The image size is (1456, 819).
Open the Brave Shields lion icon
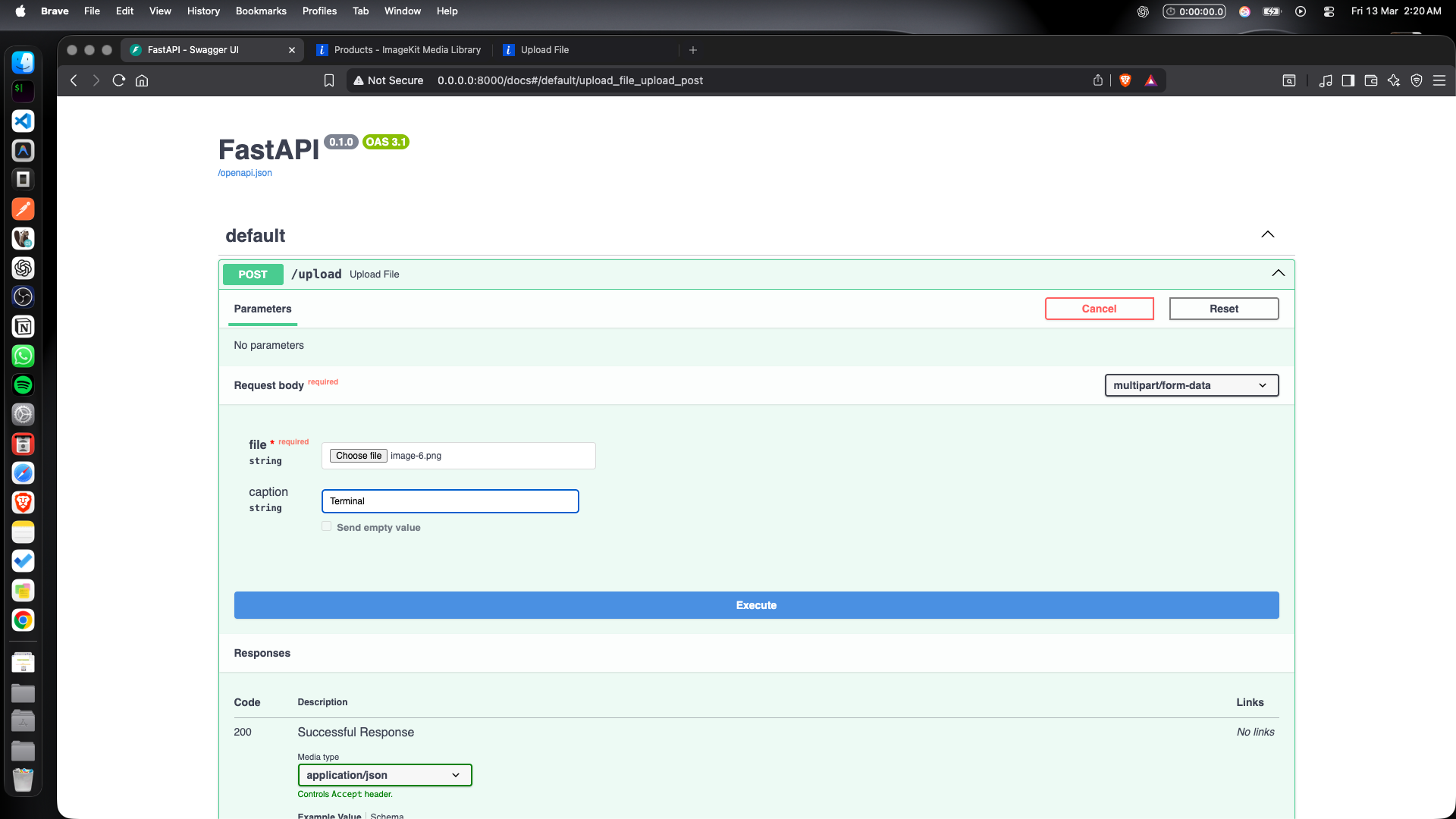tap(1125, 80)
